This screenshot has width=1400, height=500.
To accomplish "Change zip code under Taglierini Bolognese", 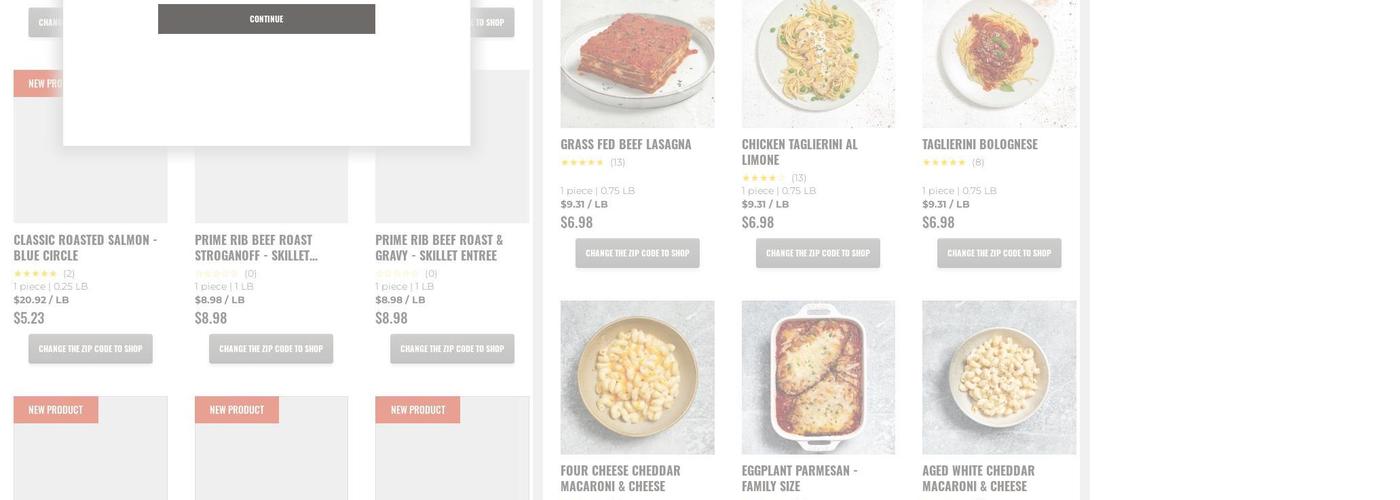I will [x=999, y=253].
